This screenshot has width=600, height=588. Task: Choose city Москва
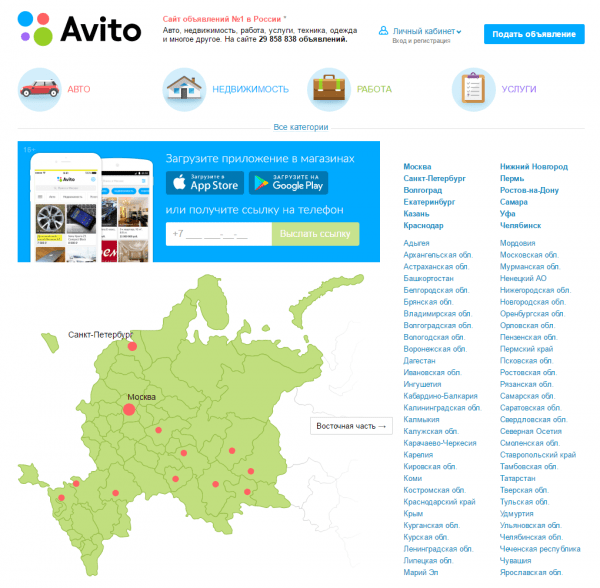(x=417, y=167)
